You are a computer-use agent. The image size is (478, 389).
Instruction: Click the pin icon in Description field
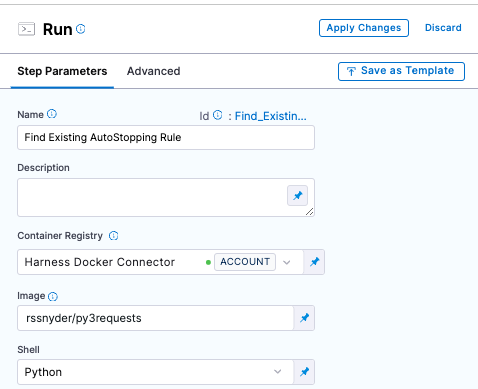pyautogui.click(x=297, y=196)
